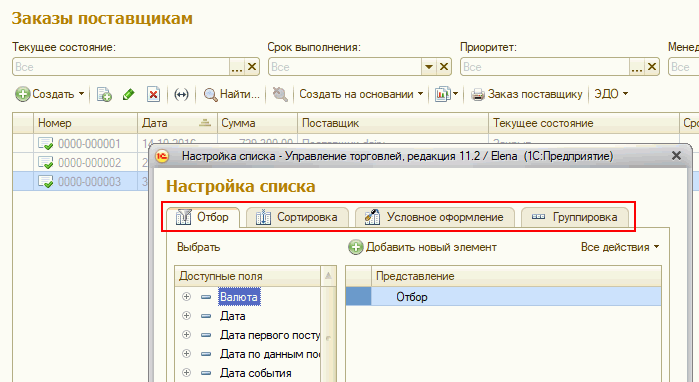Select the Дата первого поступления field
The width and height of the screenshot is (699, 382).
270,335
